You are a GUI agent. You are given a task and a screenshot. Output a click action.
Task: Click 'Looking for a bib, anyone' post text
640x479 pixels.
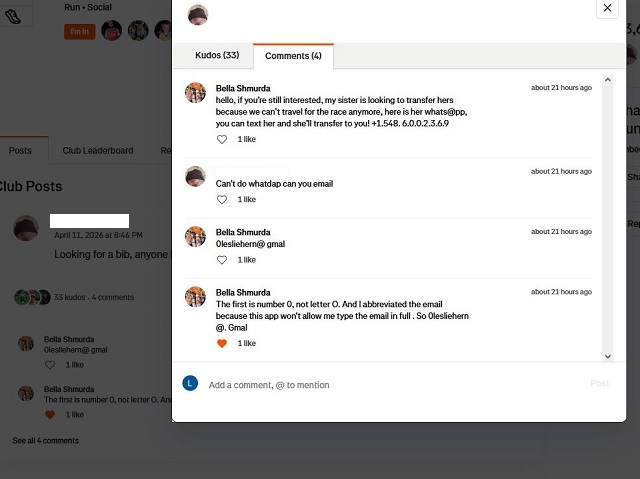click(111, 255)
